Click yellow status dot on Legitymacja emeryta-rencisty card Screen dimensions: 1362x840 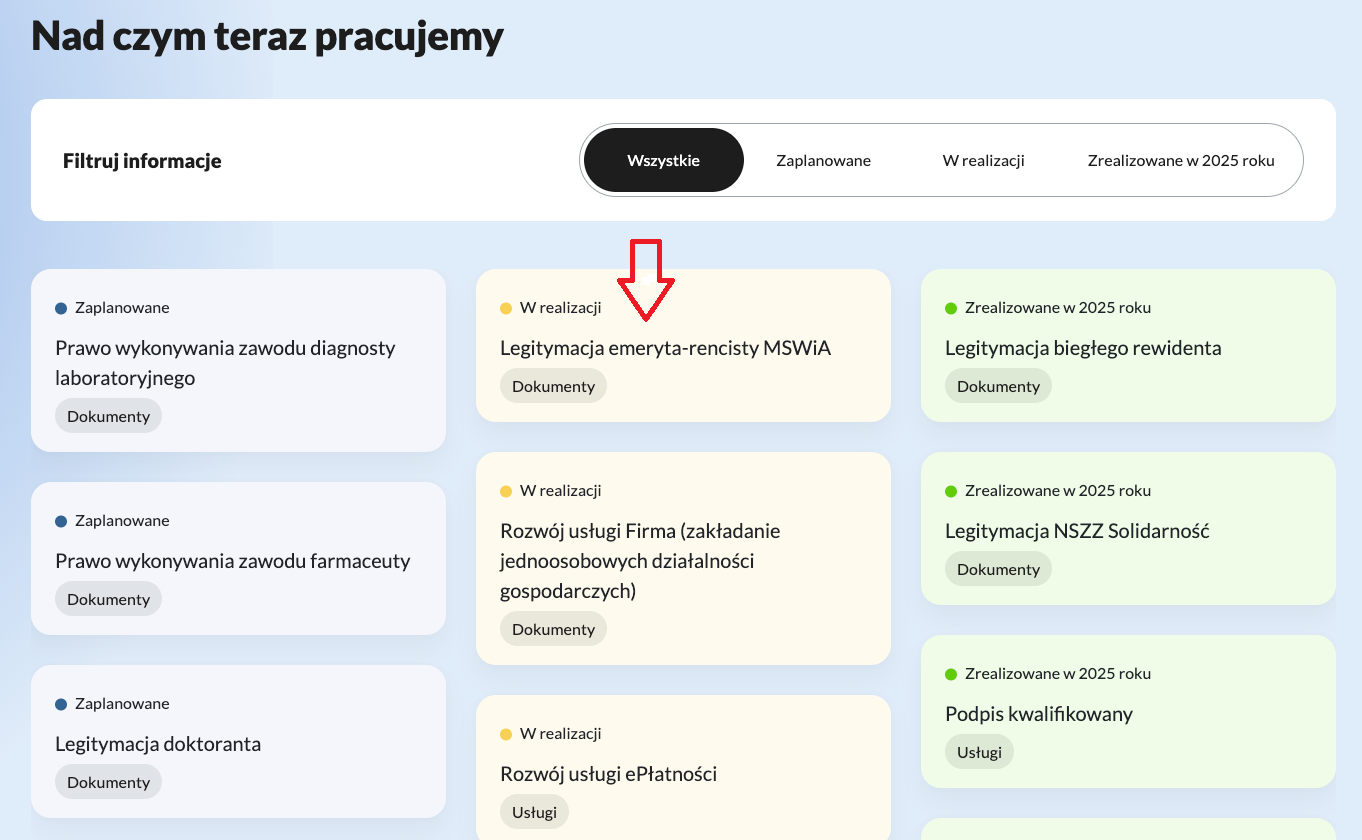coord(506,308)
